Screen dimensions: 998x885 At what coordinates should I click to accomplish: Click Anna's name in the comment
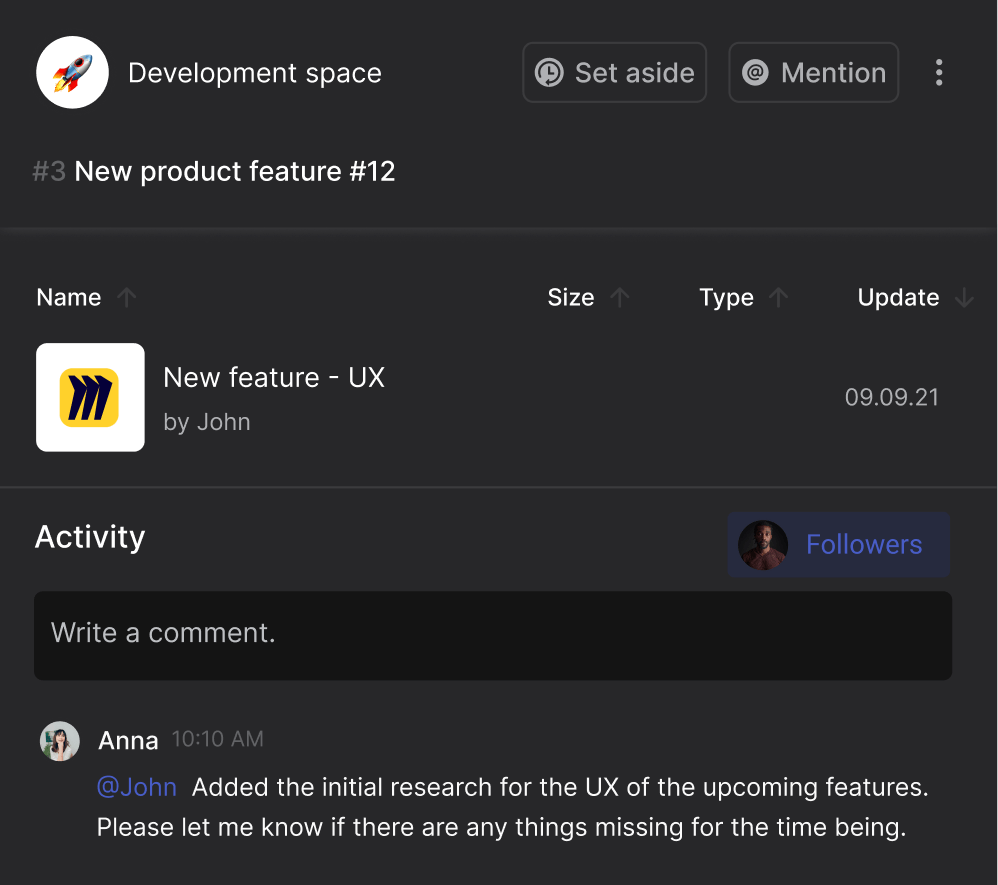[128, 741]
